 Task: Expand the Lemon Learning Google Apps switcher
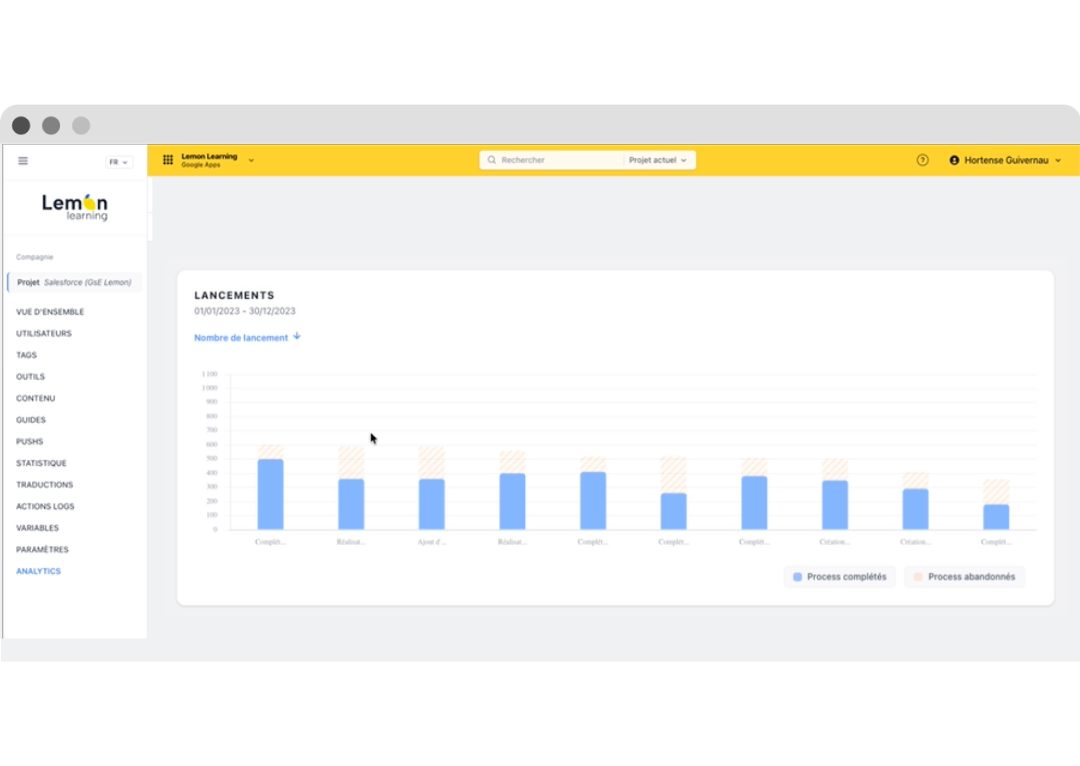point(251,160)
